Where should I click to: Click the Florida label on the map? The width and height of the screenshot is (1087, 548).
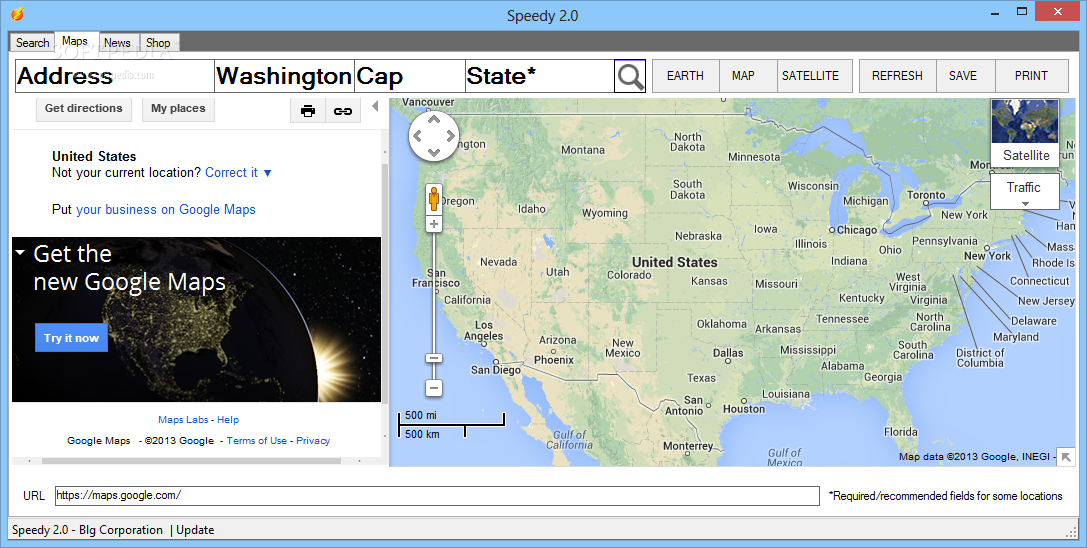click(x=901, y=432)
